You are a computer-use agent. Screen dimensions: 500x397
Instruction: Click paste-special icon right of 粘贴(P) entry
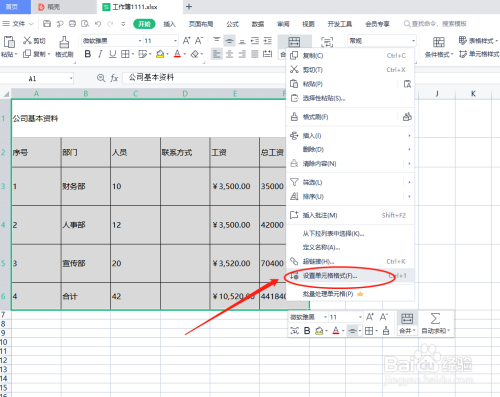(x=407, y=84)
